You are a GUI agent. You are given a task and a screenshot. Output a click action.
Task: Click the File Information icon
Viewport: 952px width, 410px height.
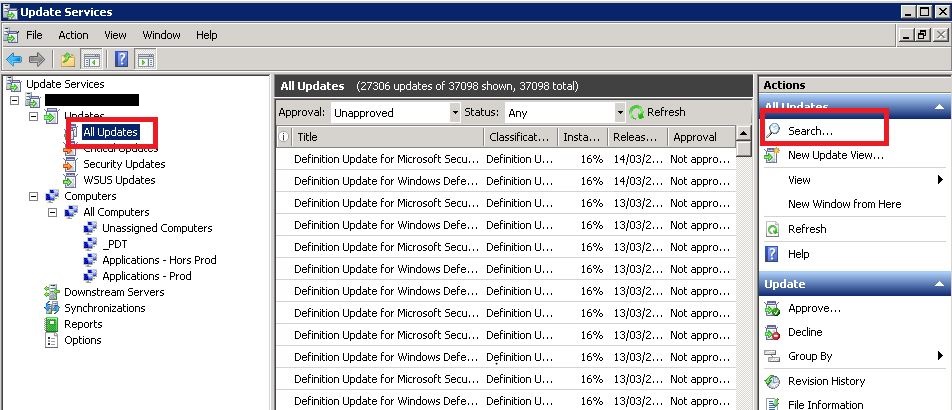[772, 405]
